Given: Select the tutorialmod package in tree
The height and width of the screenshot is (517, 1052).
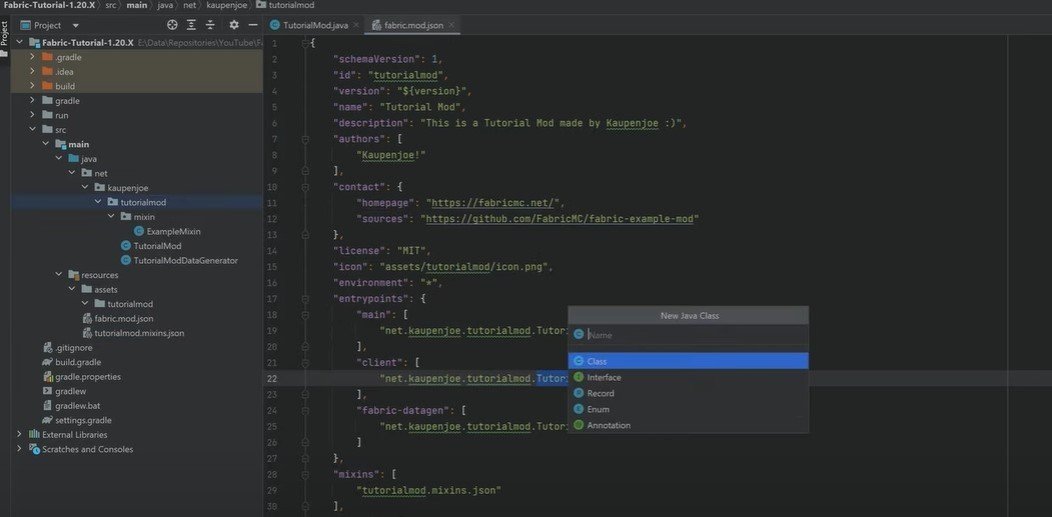Looking at the screenshot, I should pos(143,203).
